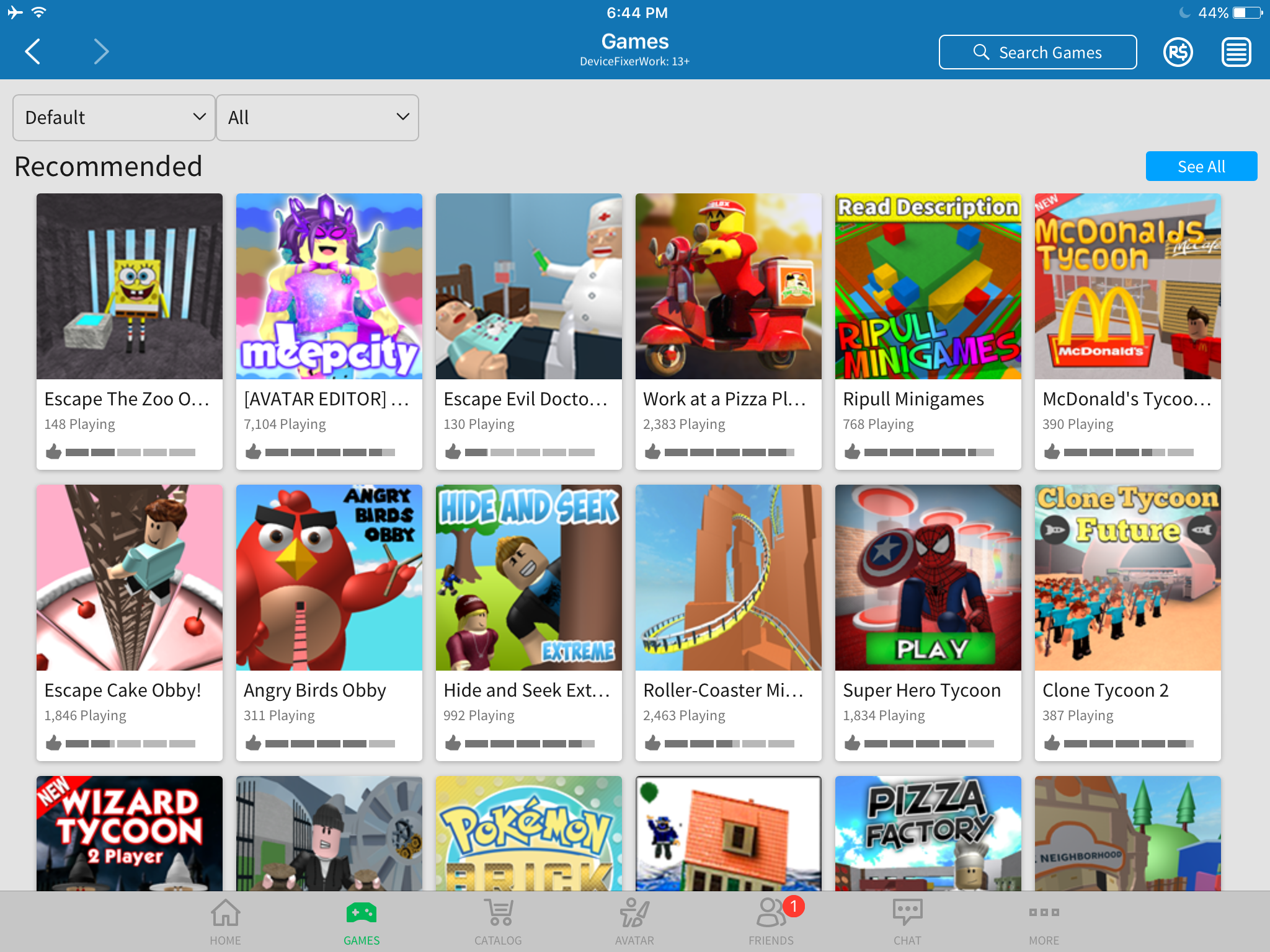Click thumbs-up icon under Angry Birds Obby
Screen dimensions: 1270x952
(253, 743)
